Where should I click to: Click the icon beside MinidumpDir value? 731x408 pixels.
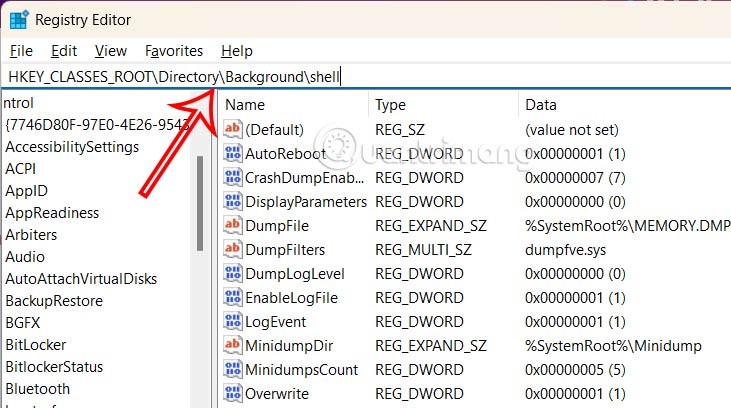232,345
